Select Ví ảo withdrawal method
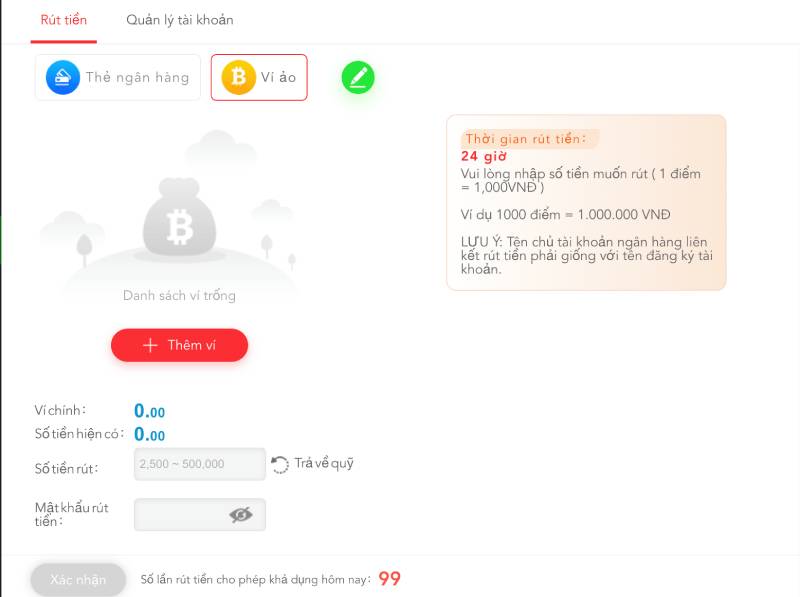 pos(259,78)
